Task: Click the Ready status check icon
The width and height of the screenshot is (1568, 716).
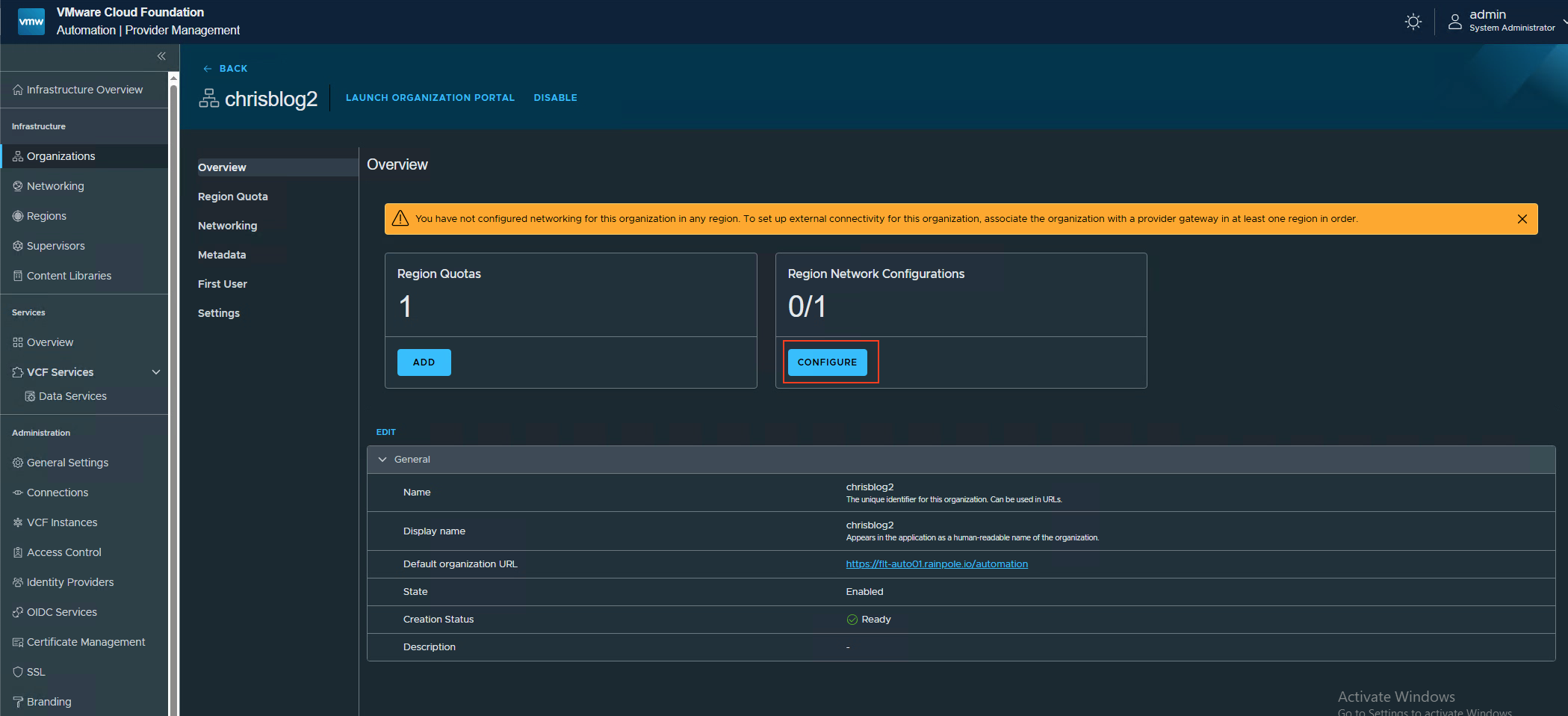Action: [x=852, y=620]
